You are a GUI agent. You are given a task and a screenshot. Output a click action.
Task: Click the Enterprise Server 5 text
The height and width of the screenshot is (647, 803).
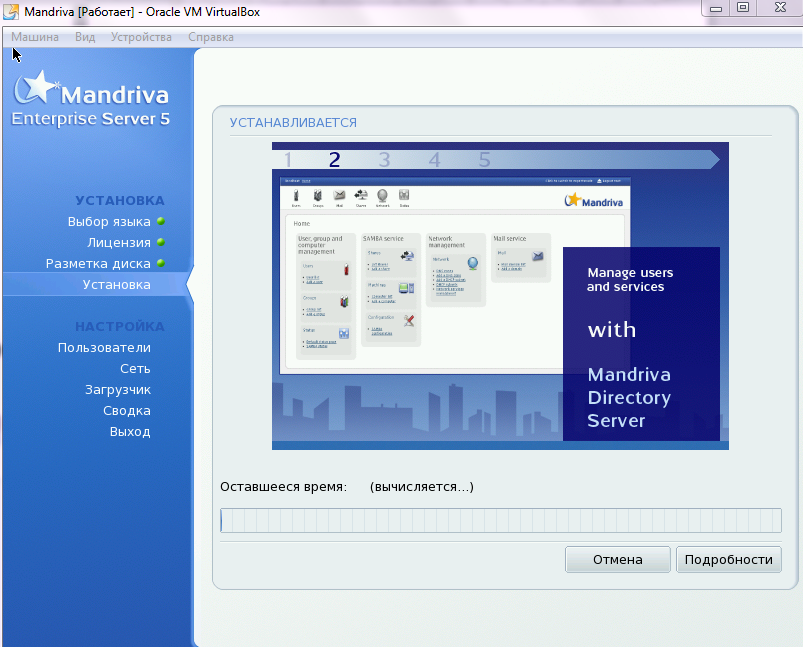tap(91, 119)
